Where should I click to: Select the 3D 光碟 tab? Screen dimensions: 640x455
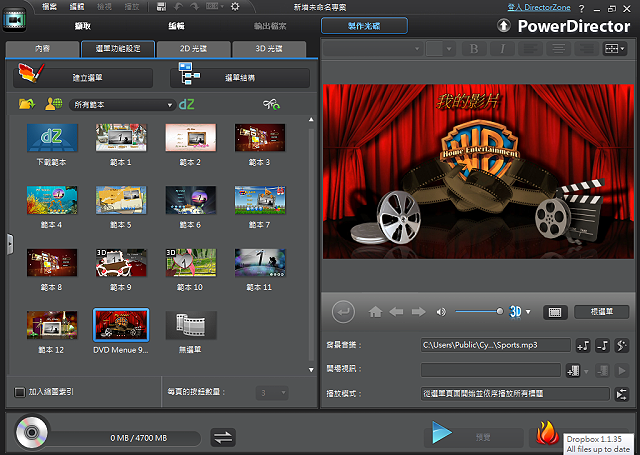point(269,49)
